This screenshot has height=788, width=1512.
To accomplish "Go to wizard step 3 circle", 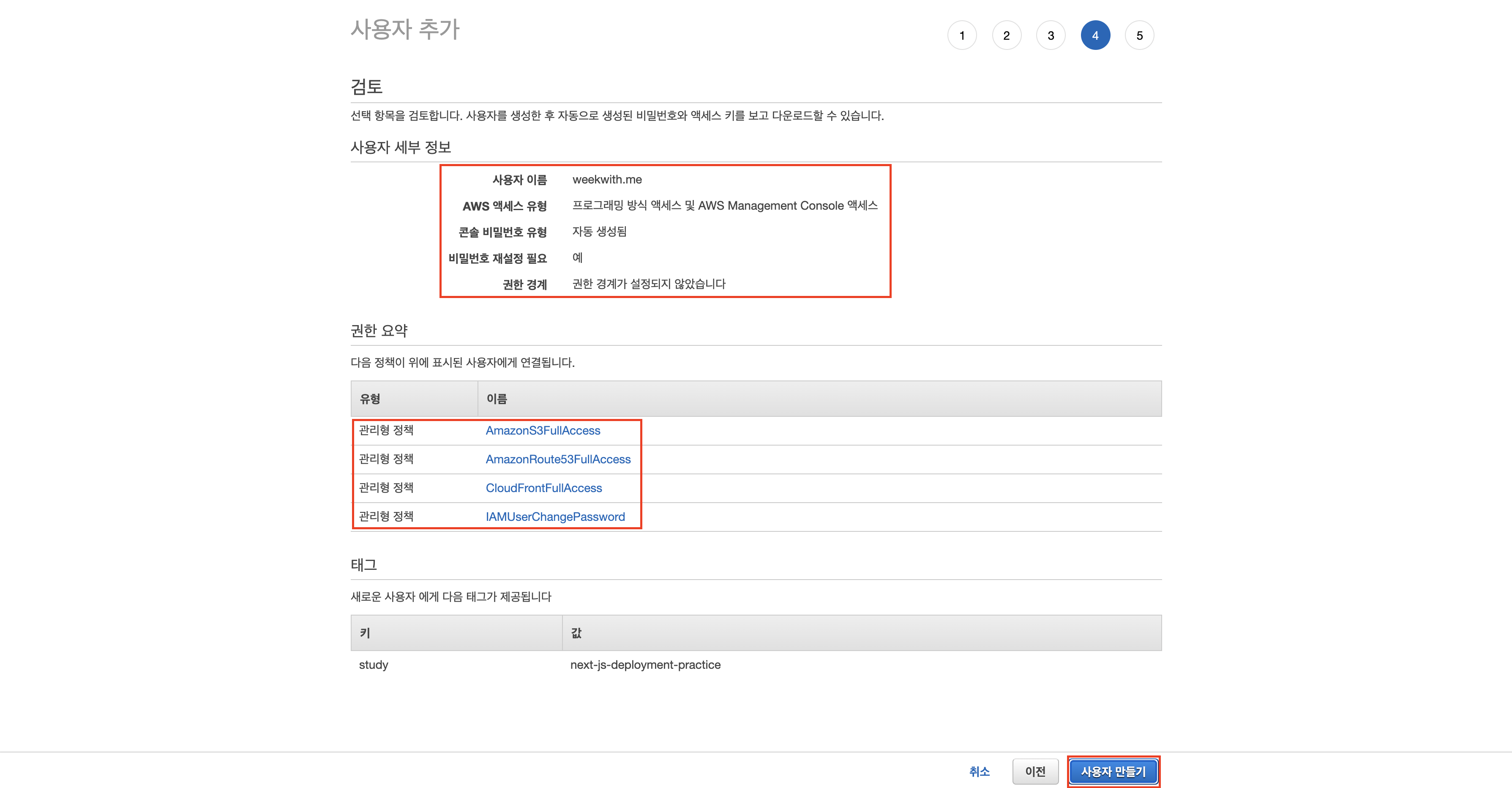I will pos(1051,35).
